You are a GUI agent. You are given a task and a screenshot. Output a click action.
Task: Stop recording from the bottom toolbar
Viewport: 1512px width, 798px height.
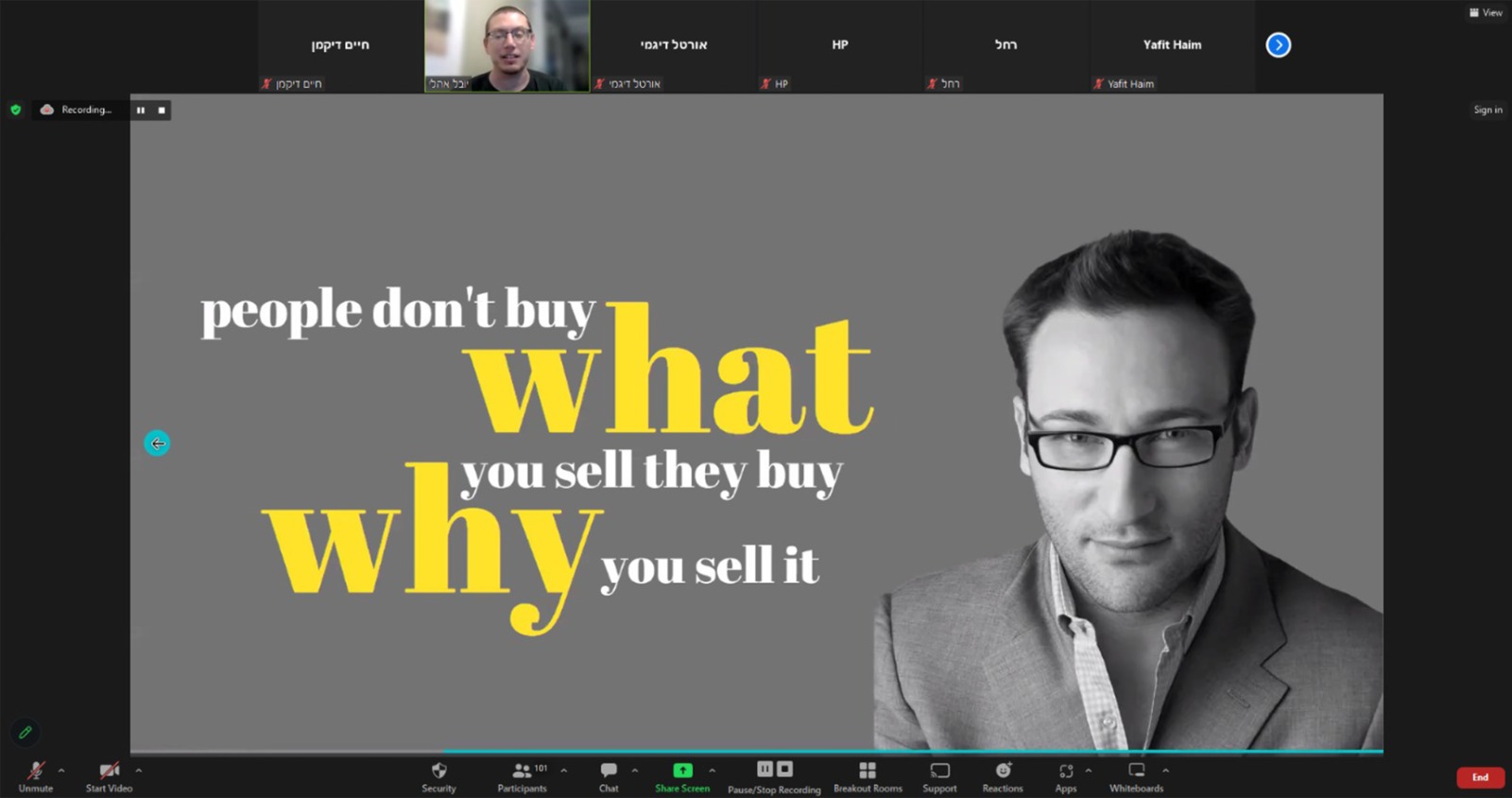pos(784,769)
